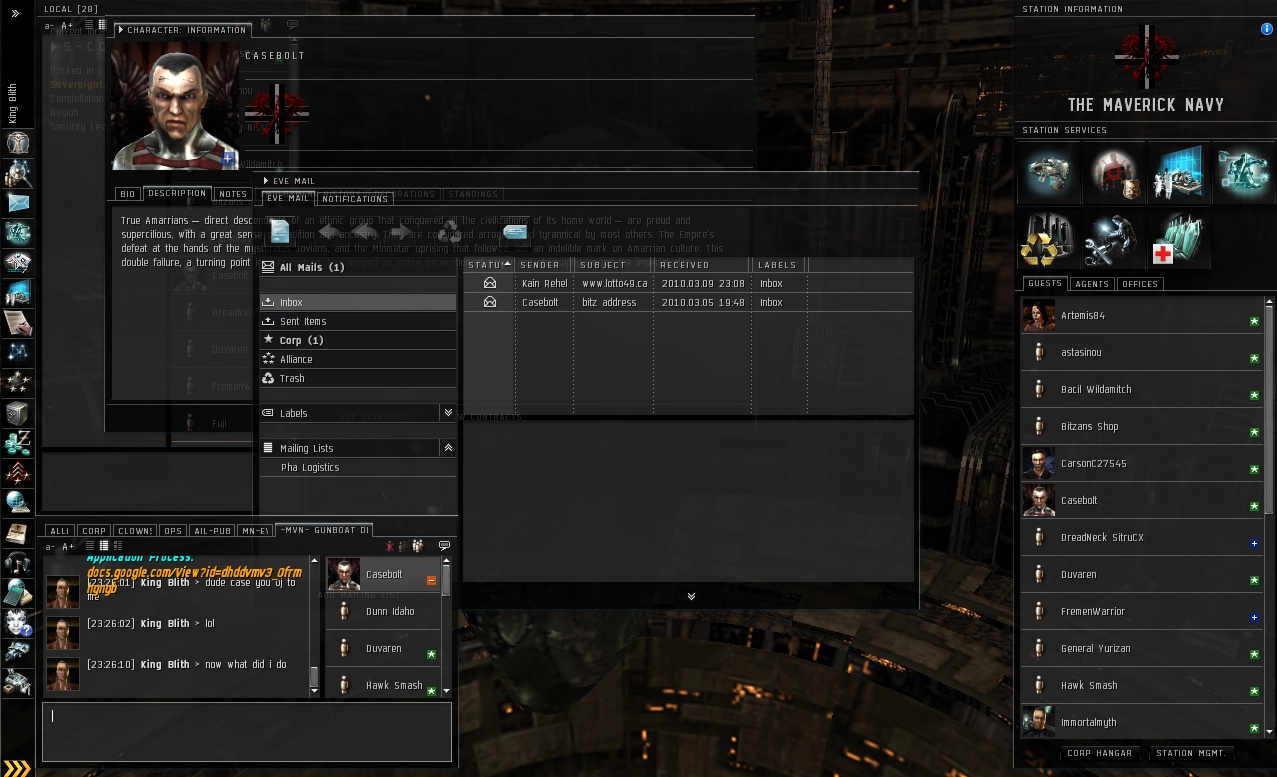Open the Help face icon
Viewport: 1277px width, 777px height.
click(x=17, y=623)
